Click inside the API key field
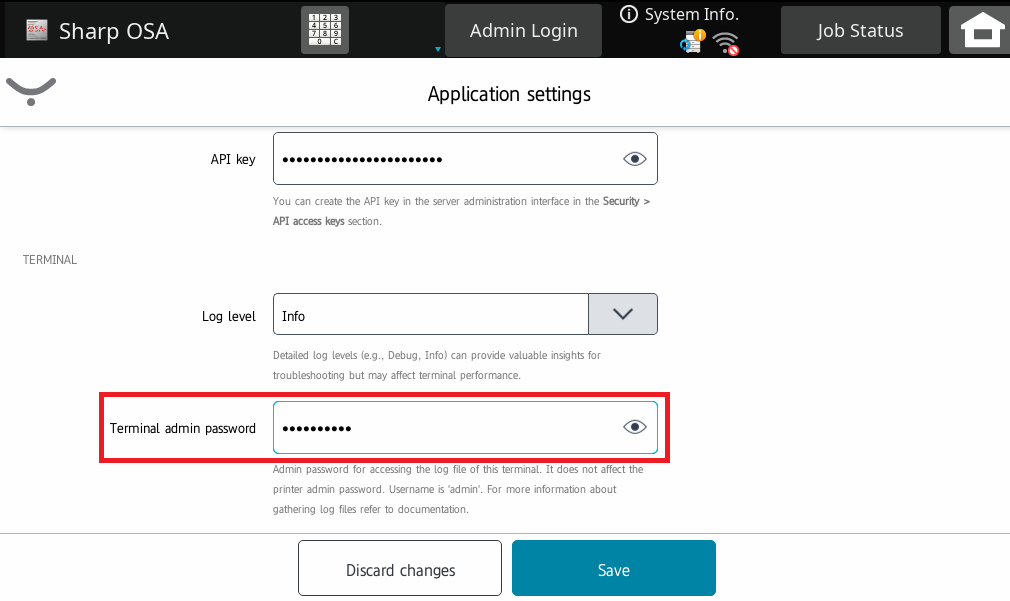This screenshot has height=601, width=1010. coord(440,159)
